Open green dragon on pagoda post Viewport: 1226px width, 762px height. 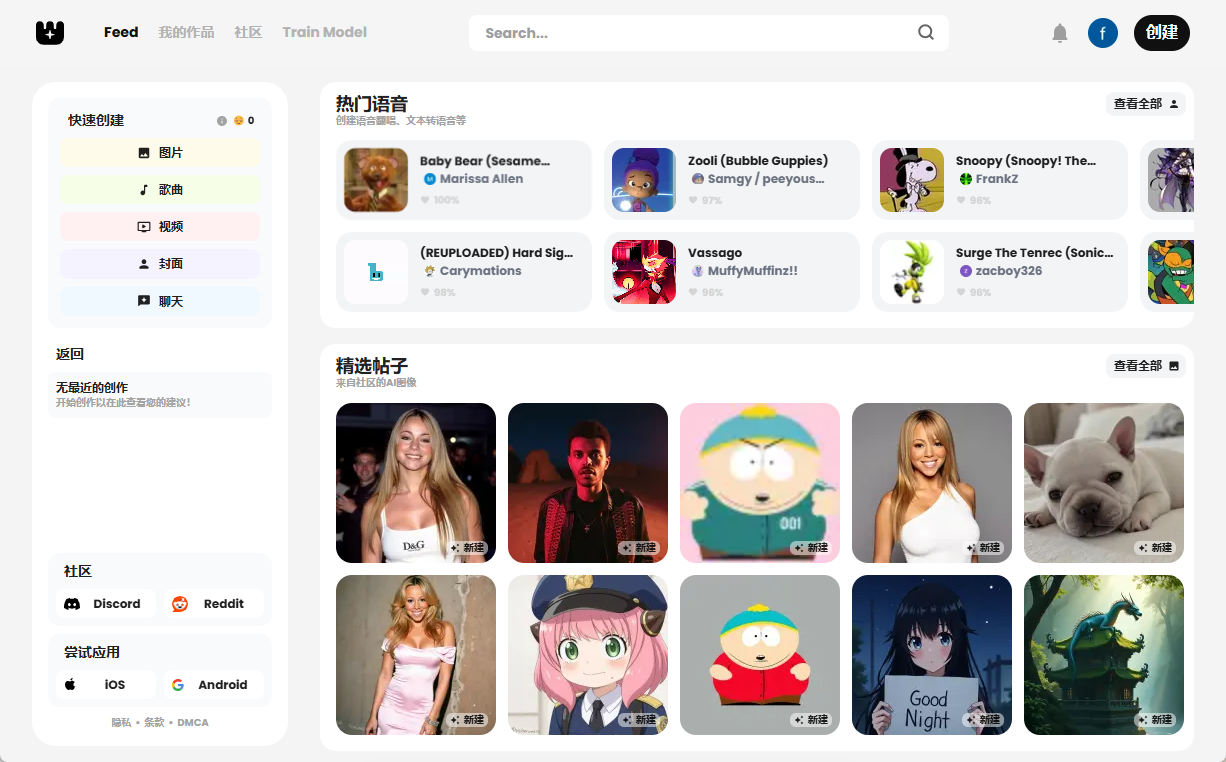coord(1104,655)
